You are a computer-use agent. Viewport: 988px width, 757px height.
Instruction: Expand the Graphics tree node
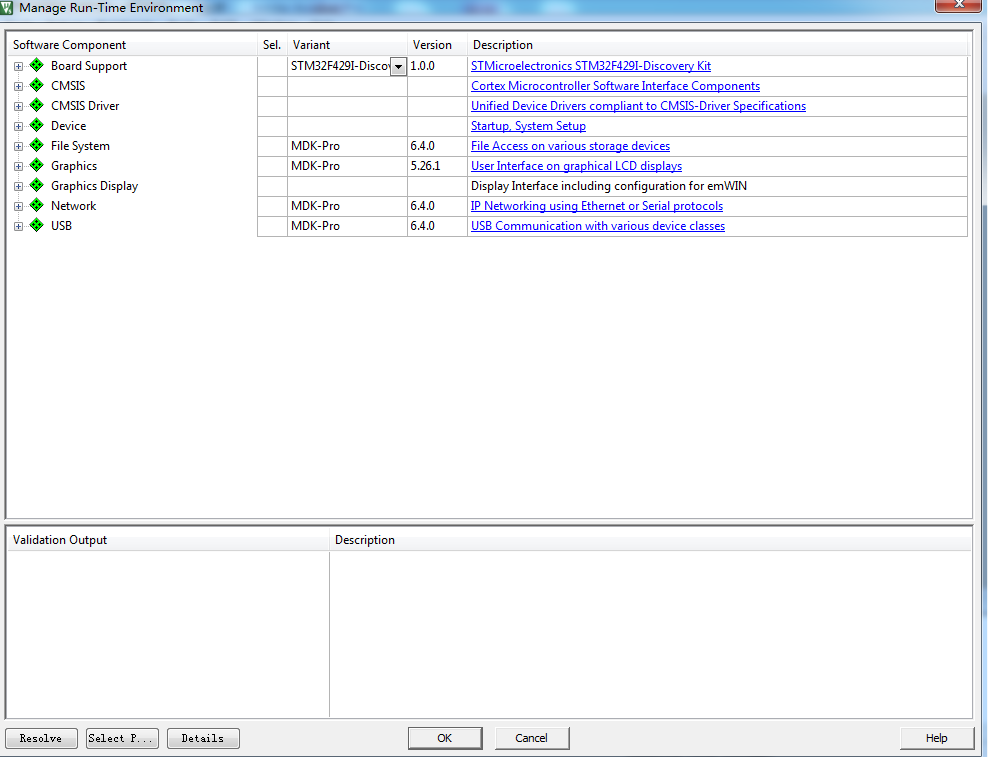[18, 166]
